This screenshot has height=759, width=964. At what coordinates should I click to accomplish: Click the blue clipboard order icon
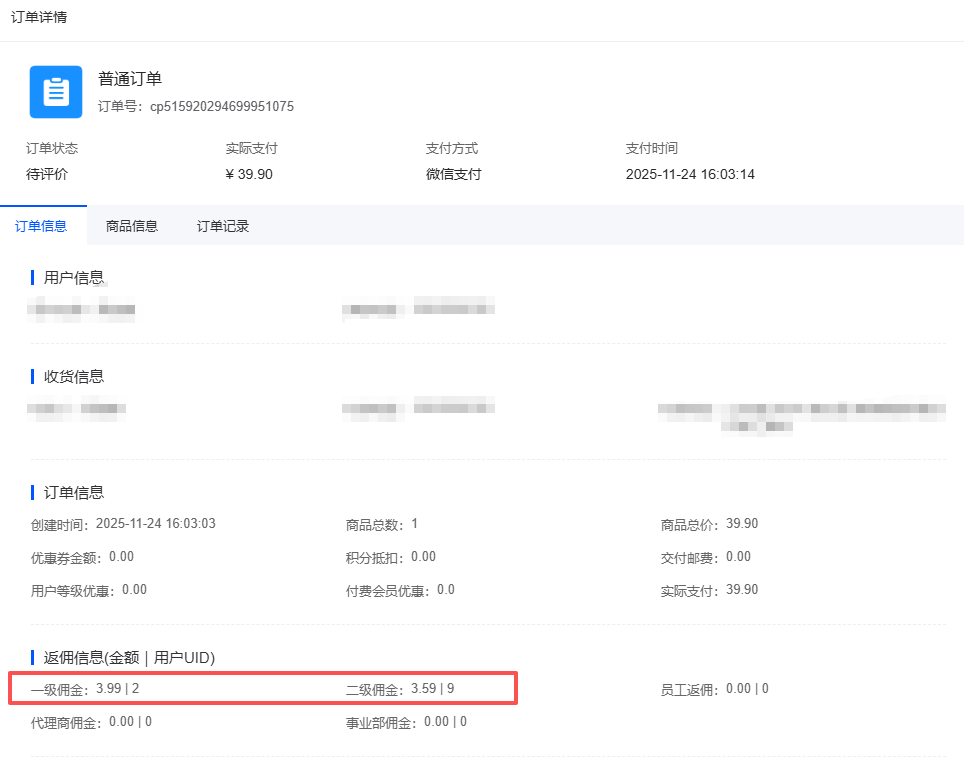pyautogui.click(x=56, y=92)
